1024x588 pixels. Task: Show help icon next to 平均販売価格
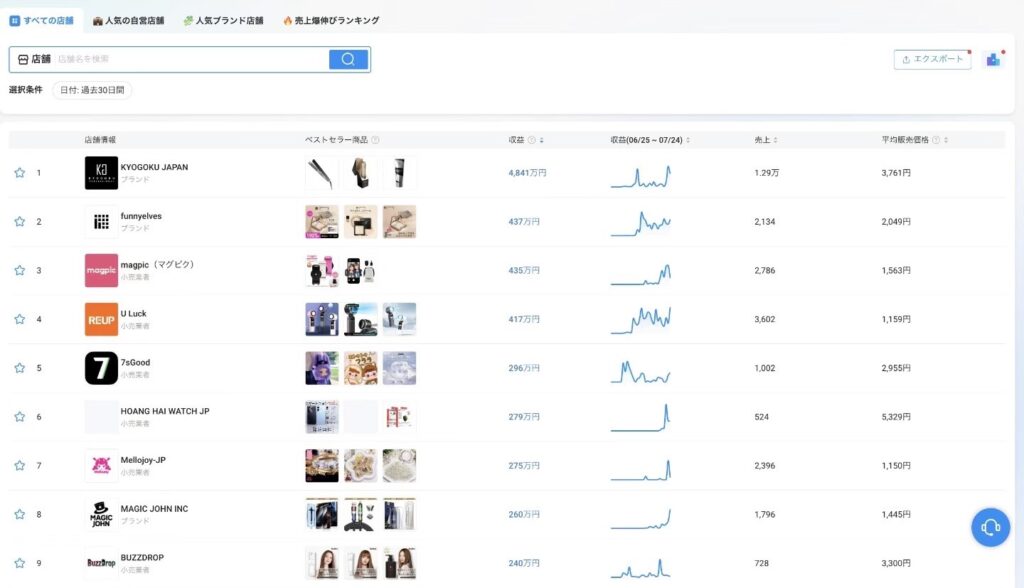[x=936, y=140]
